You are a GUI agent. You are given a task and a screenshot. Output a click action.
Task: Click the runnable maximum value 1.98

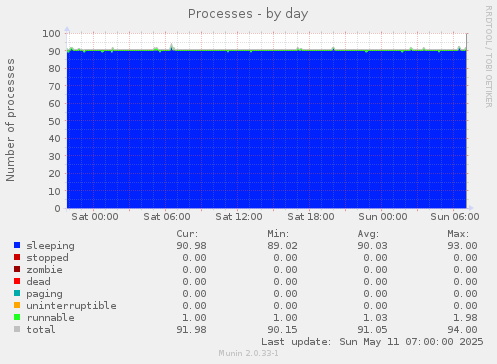tap(466, 318)
